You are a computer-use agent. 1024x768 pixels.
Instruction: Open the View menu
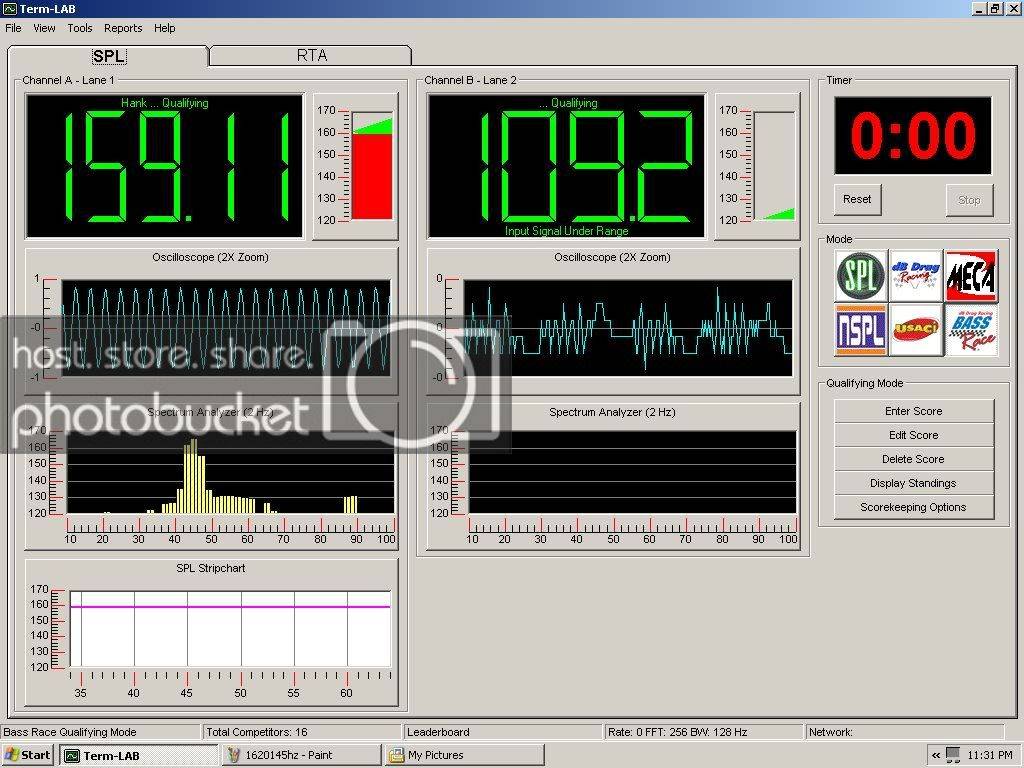pyautogui.click(x=44, y=28)
